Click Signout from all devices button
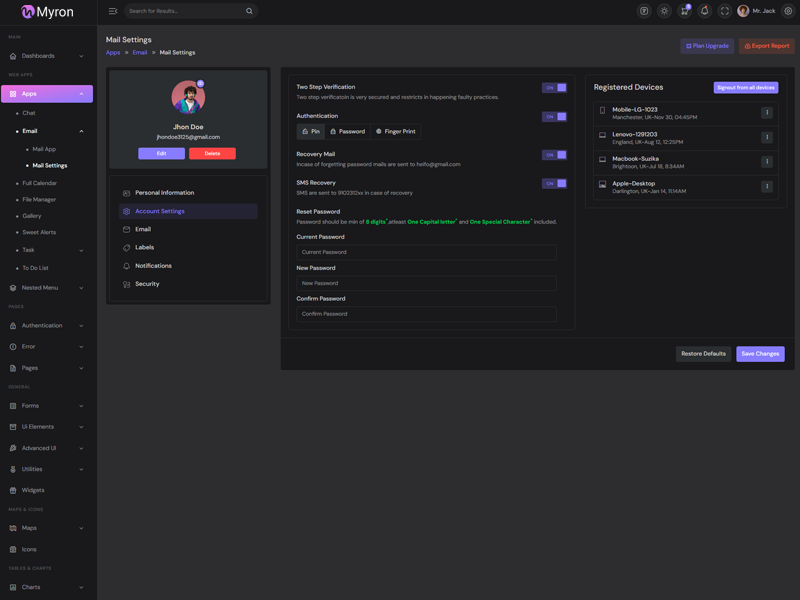This screenshot has height=600, width=800. tap(746, 88)
